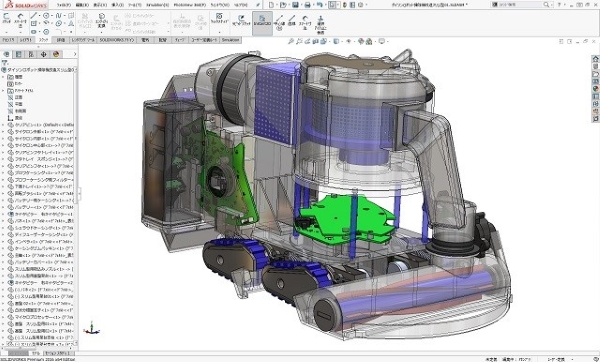Click the Save icon
The width and height of the screenshot is (600, 362).
[x=295, y=5]
